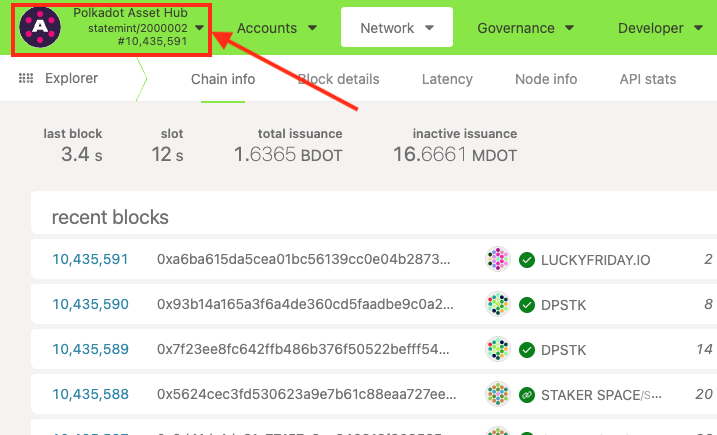This screenshot has height=435, width=717.
Task: Open the Latency tab
Action: click(447, 79)
